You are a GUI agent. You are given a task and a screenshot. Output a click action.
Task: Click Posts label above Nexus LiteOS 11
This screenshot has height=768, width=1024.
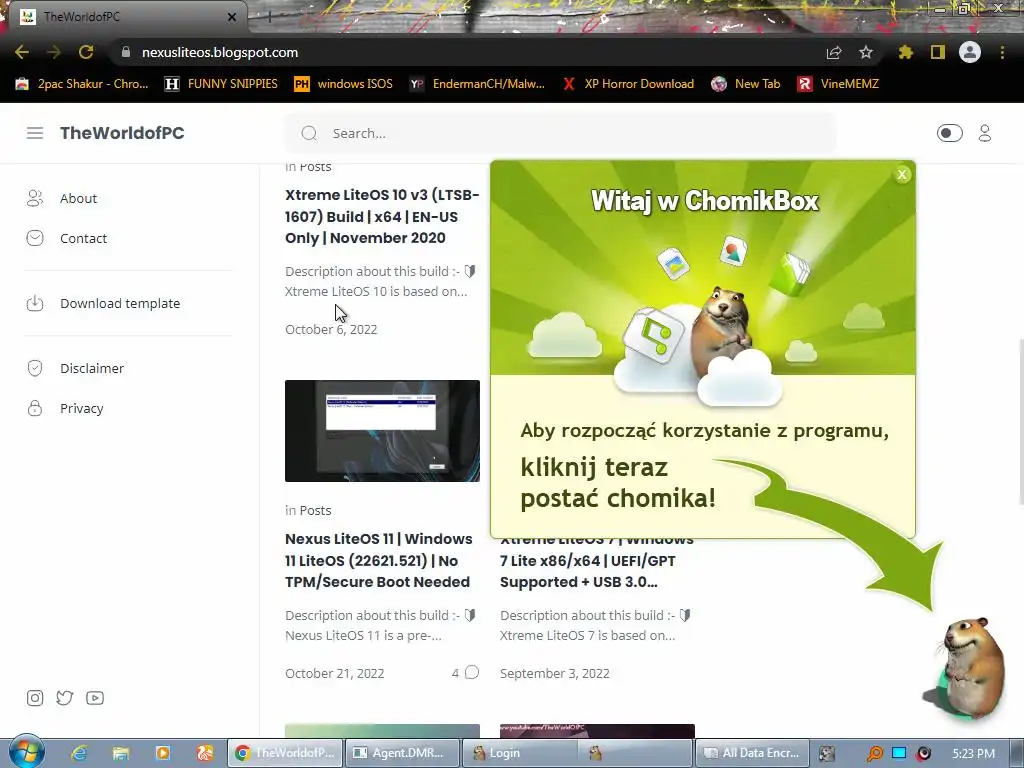click(315, 511)
